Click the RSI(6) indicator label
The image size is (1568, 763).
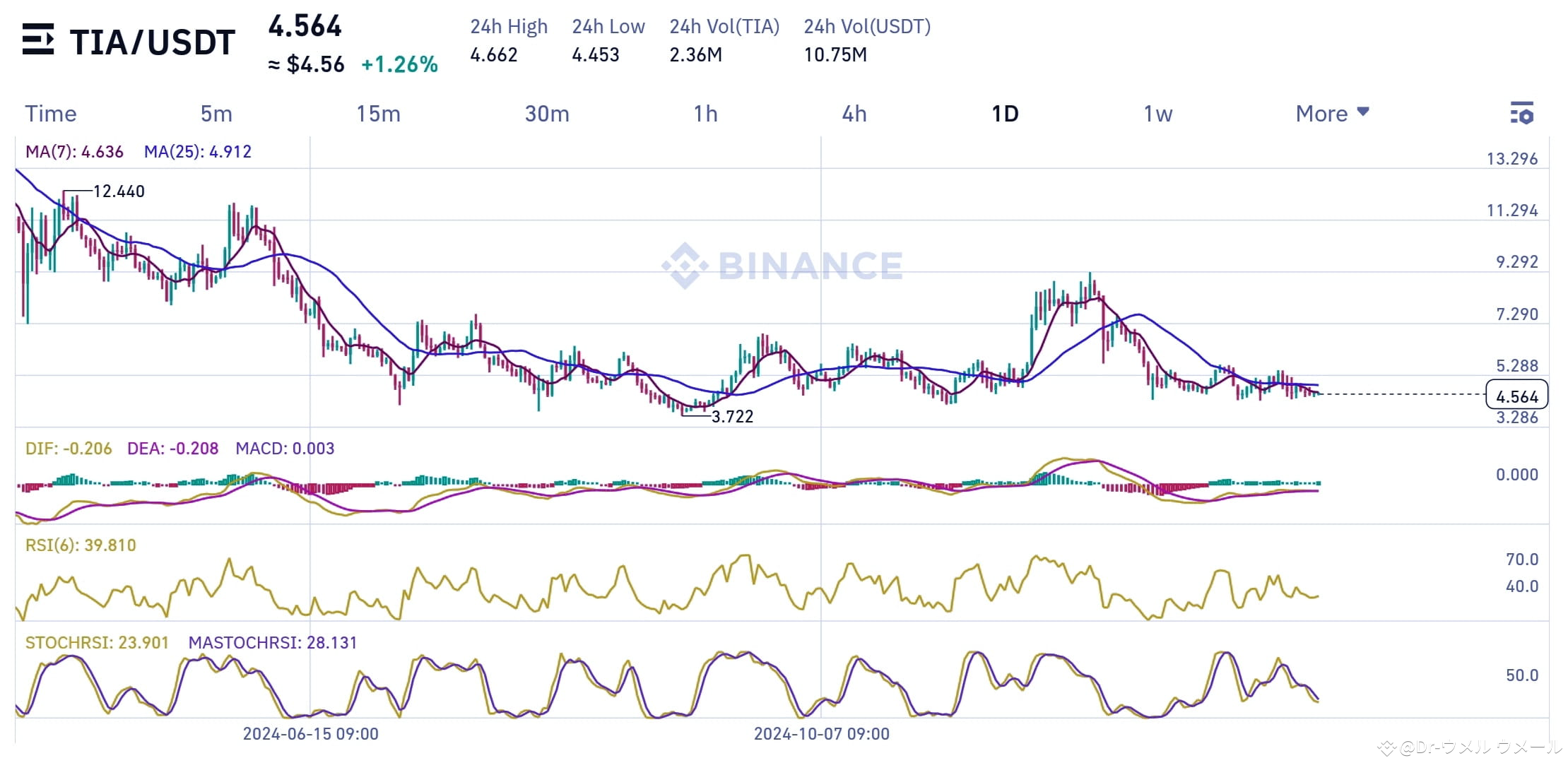pos(80,545)
